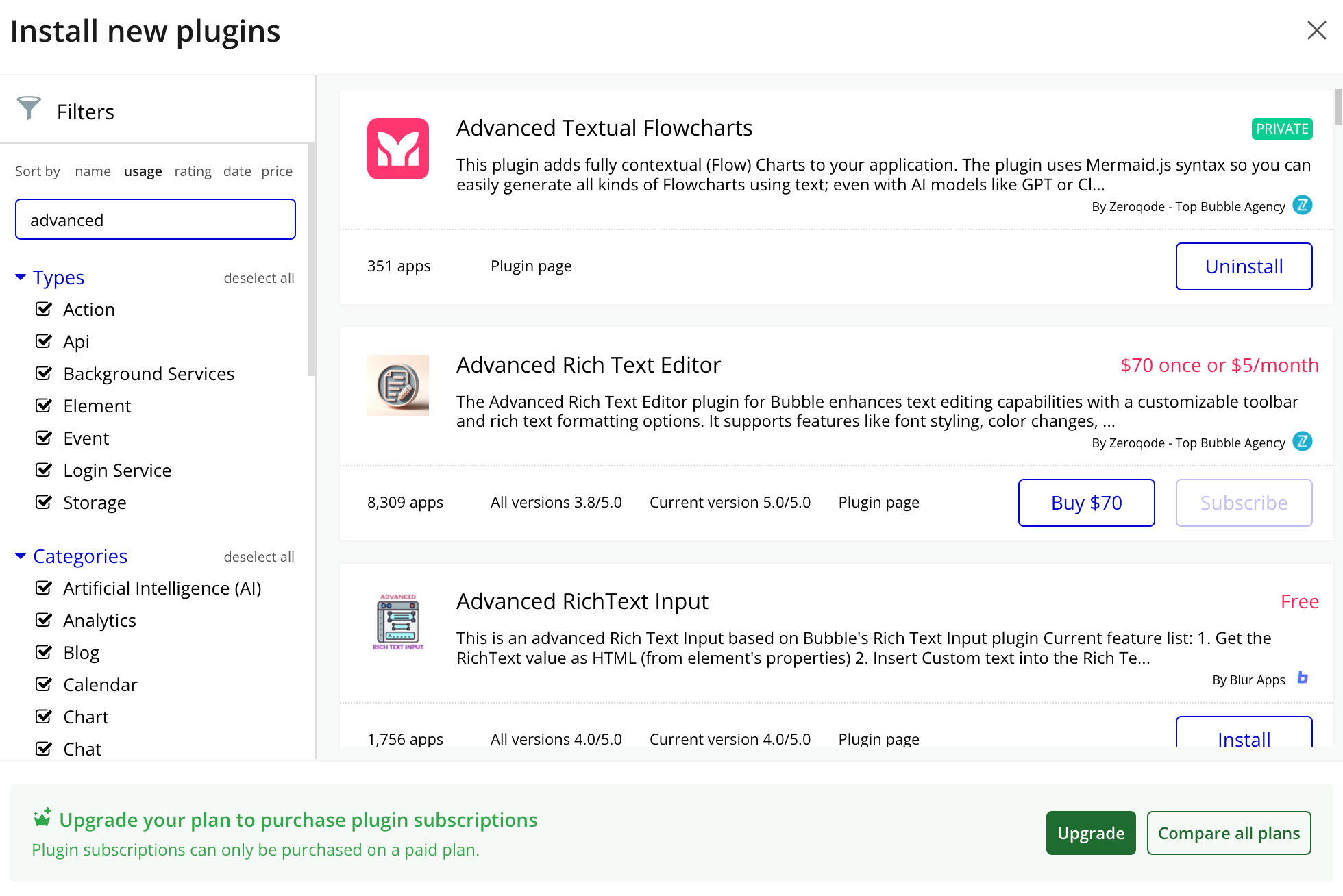Click the Advanced Textual Flowcharts title
1343x896 pixels.
pos(604,128)
